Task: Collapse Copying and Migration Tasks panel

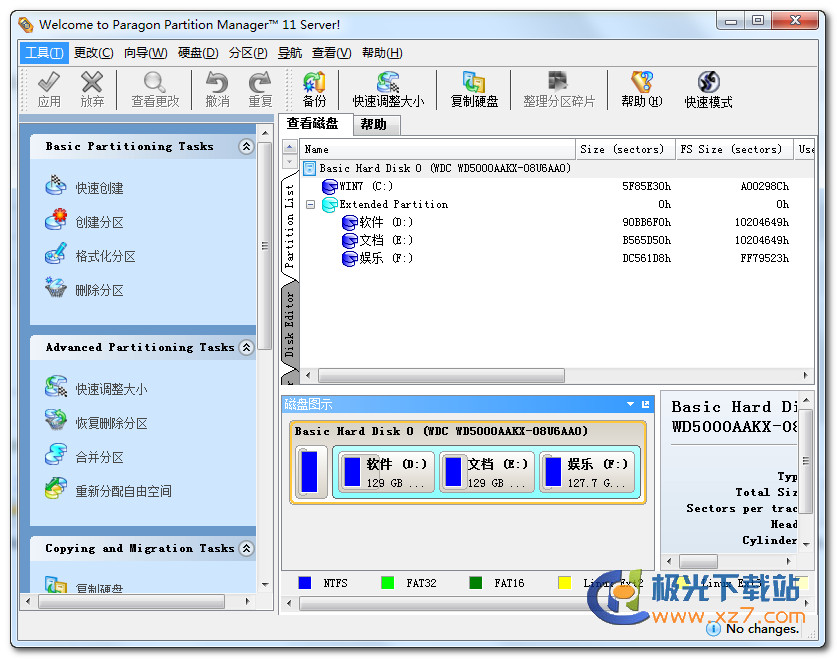Action: pyautogui.click(x=246, y=549)
